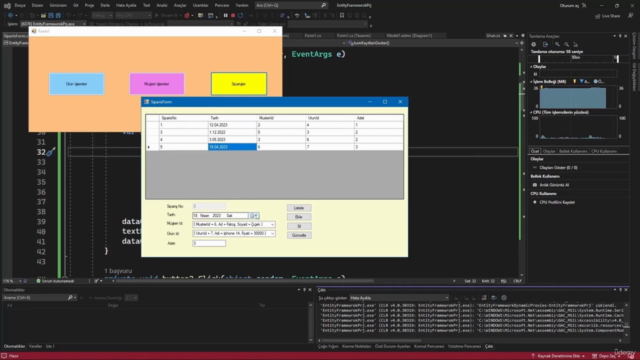Click the SiparisNo column header
This screenshot has height=360, width=640.
pyautogui.click(x=184, y=118)
